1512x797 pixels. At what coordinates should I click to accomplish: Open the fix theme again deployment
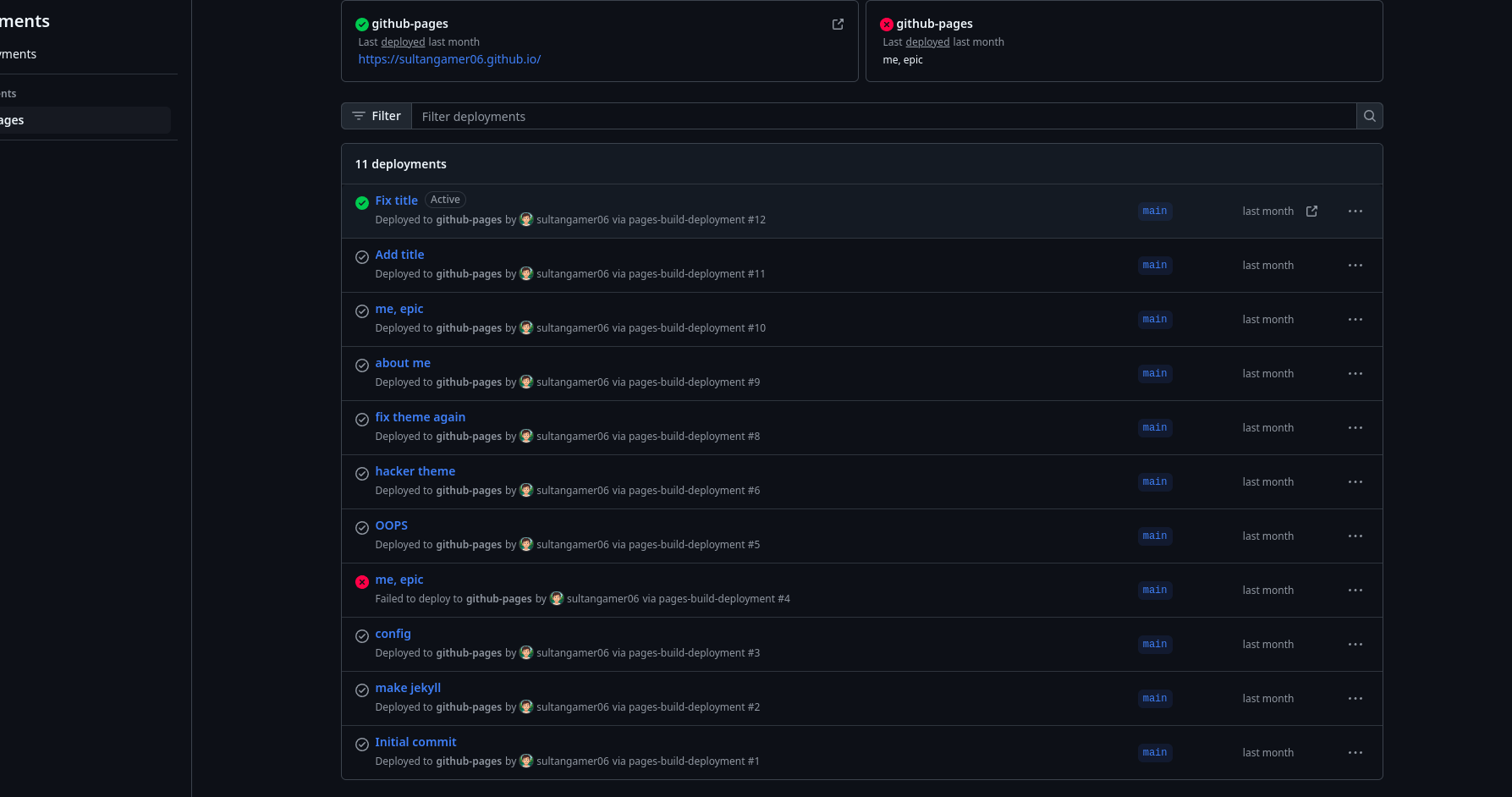pyautogui.click(x=420, y=417)
